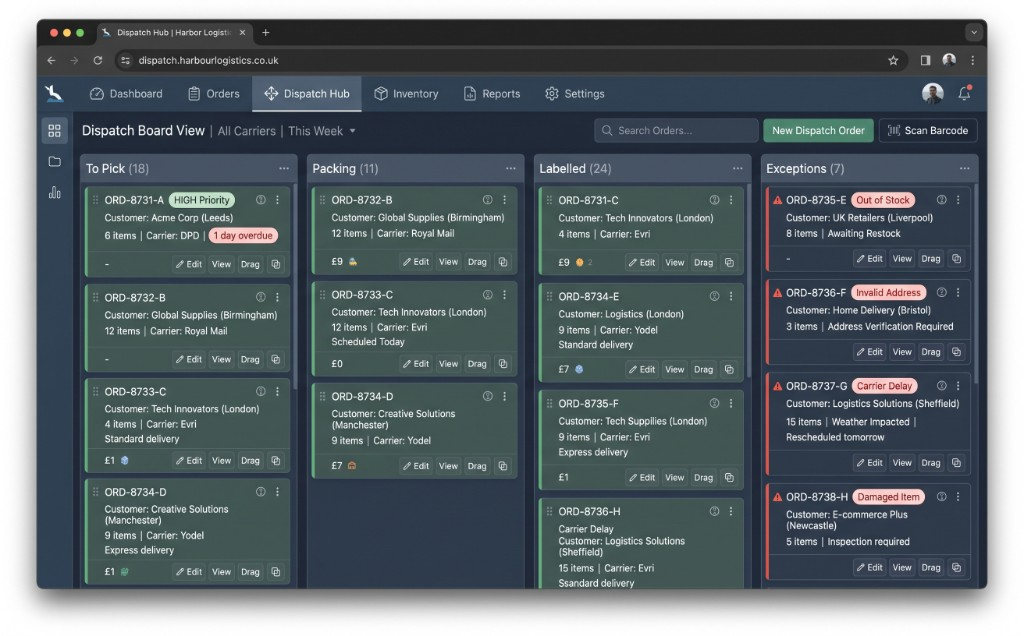Expand the This Week dropdown
The height and width of the screenshot is (636, 1024).
(x=322, y=131)
